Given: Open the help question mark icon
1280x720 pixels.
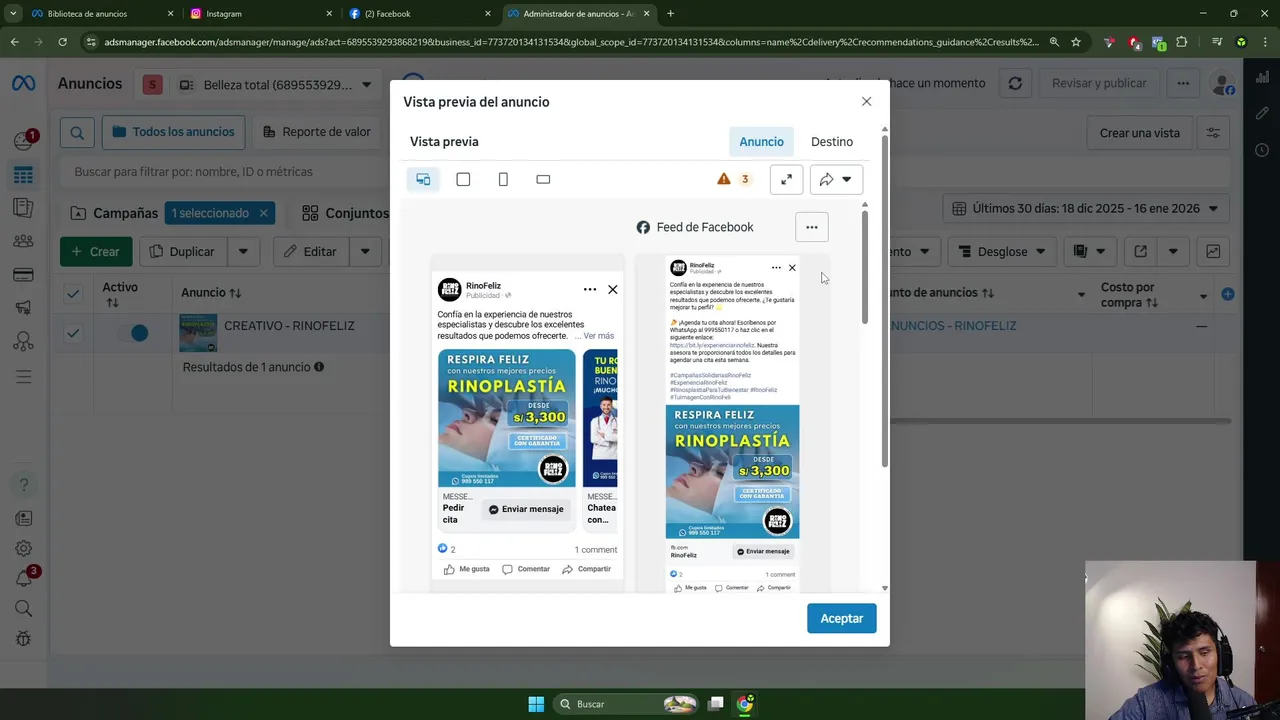Looking at the screenshot, I should pos(23,485).
